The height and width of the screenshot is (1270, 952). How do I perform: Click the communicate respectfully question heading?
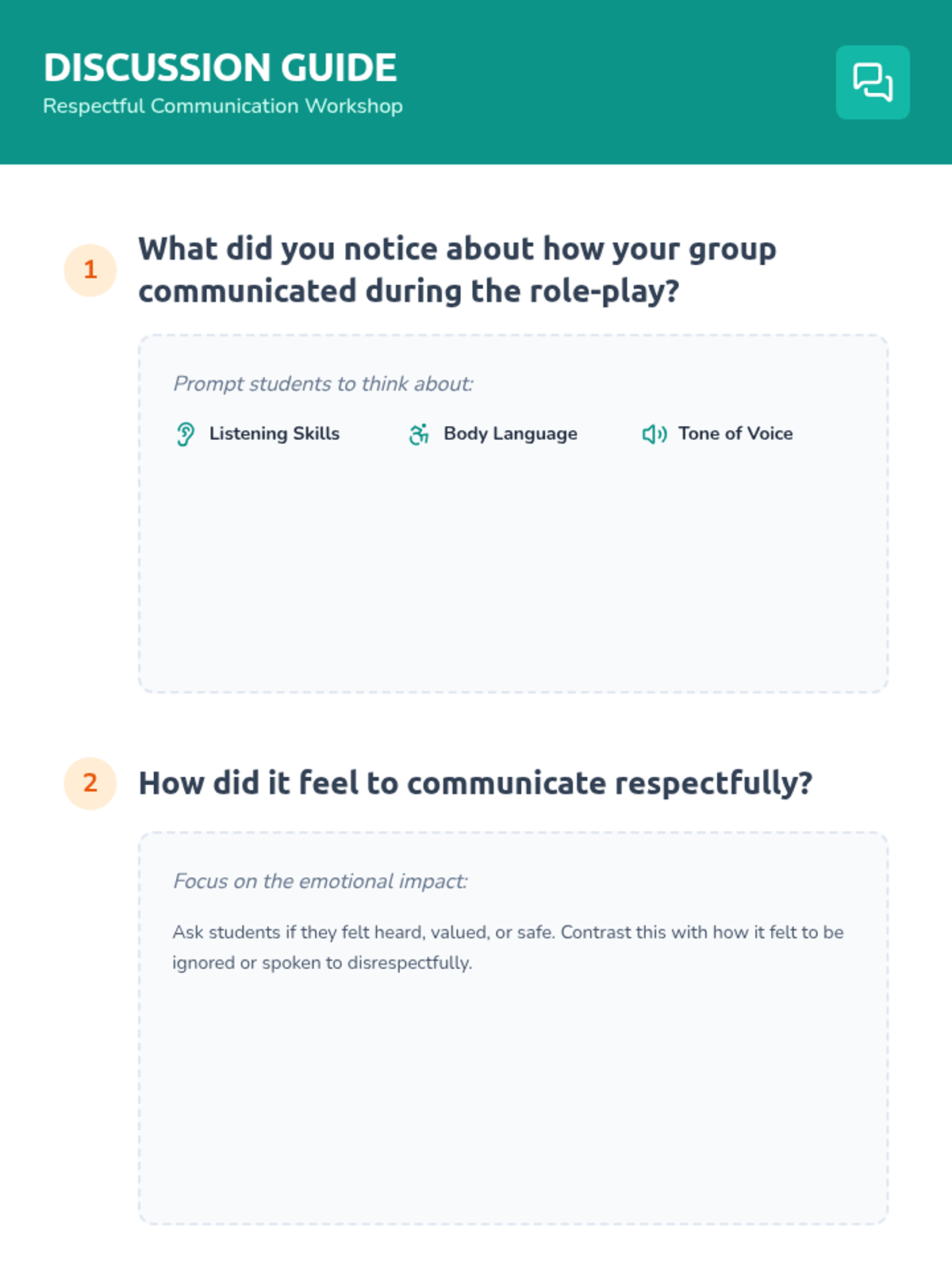(475, 783)
